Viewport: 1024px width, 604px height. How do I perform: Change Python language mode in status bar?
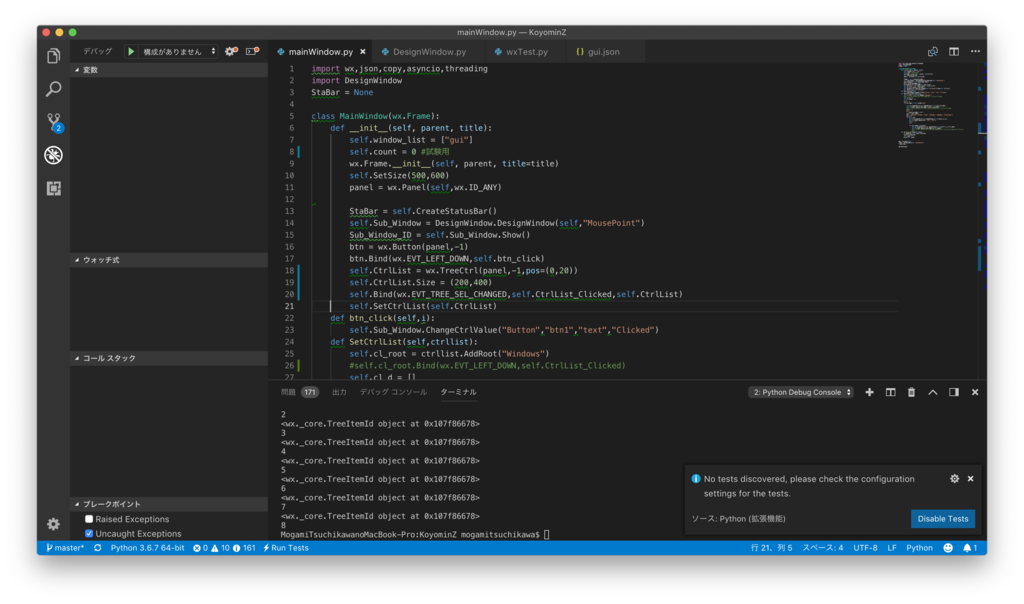[919, 548]
